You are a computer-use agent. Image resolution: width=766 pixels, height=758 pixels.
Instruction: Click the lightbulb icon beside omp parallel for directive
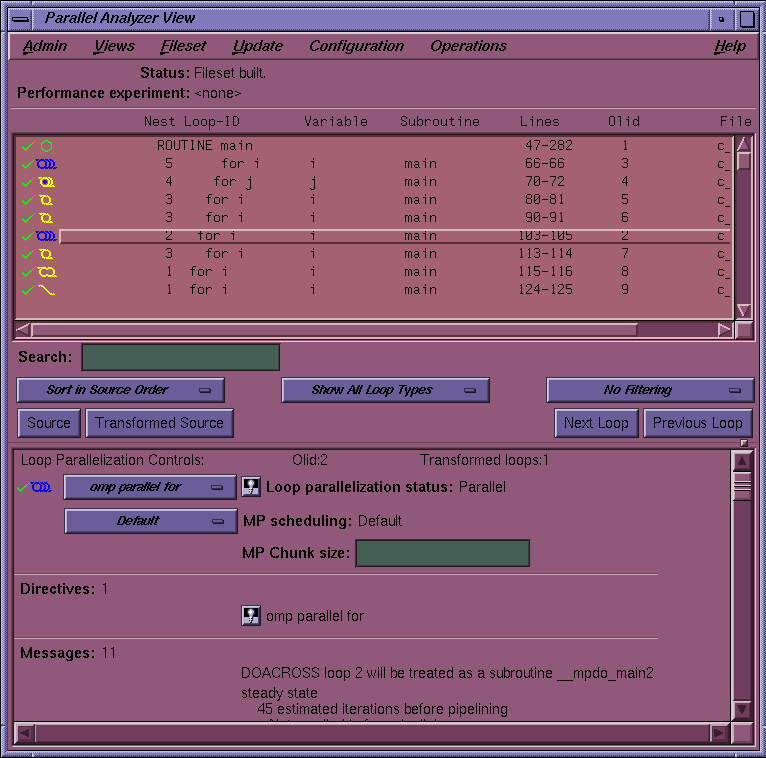click(251, 616)
